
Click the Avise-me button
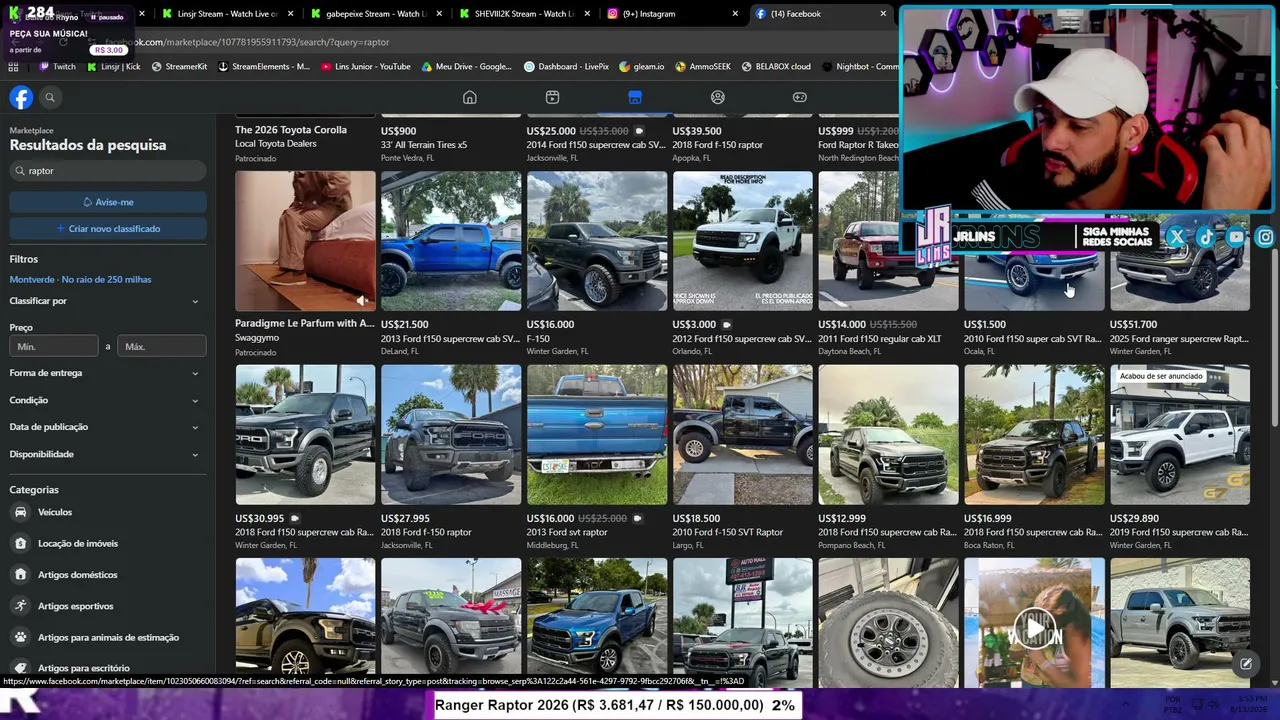click(108, 202)
